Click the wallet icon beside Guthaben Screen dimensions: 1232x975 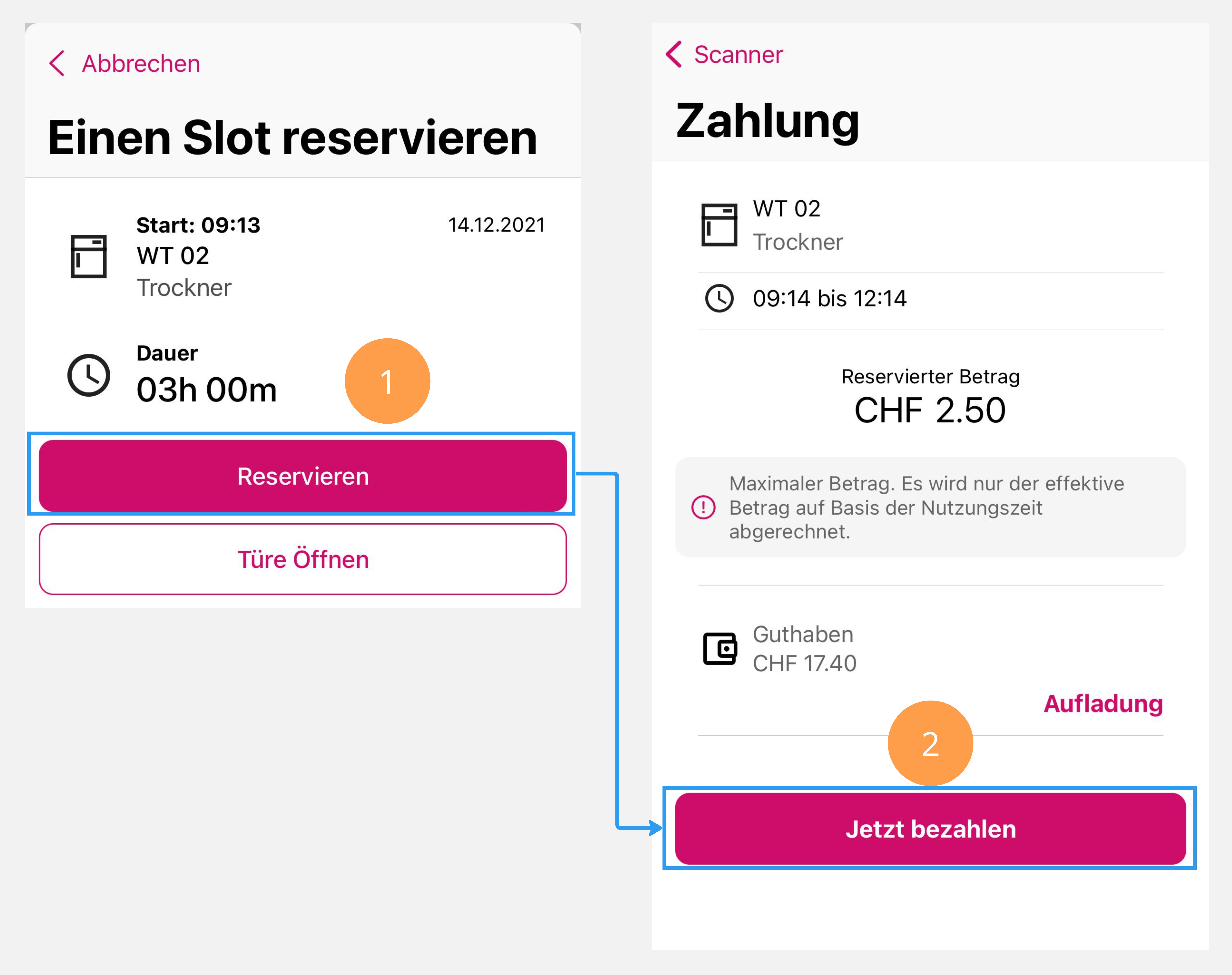(x=719, y=648)
